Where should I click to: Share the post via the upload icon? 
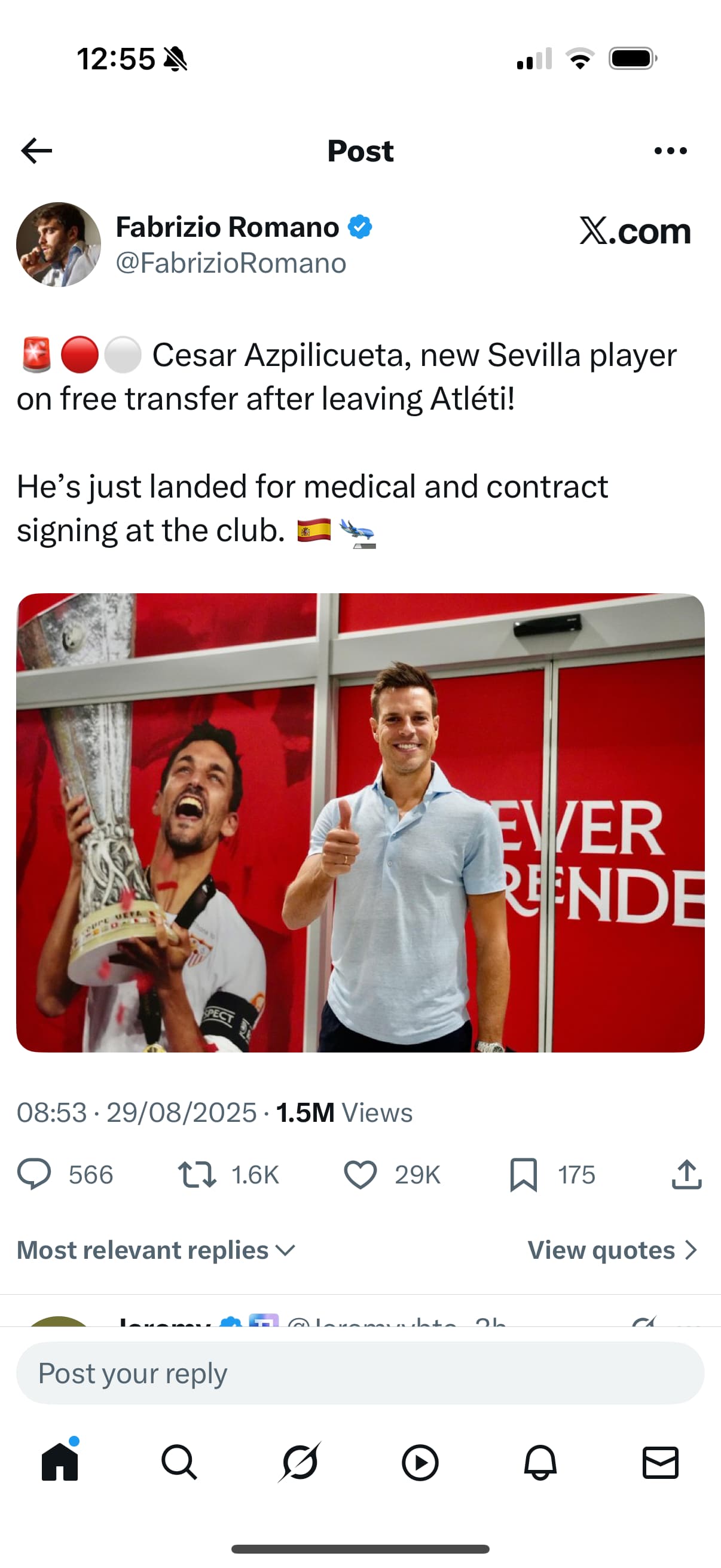point(687,1175)
